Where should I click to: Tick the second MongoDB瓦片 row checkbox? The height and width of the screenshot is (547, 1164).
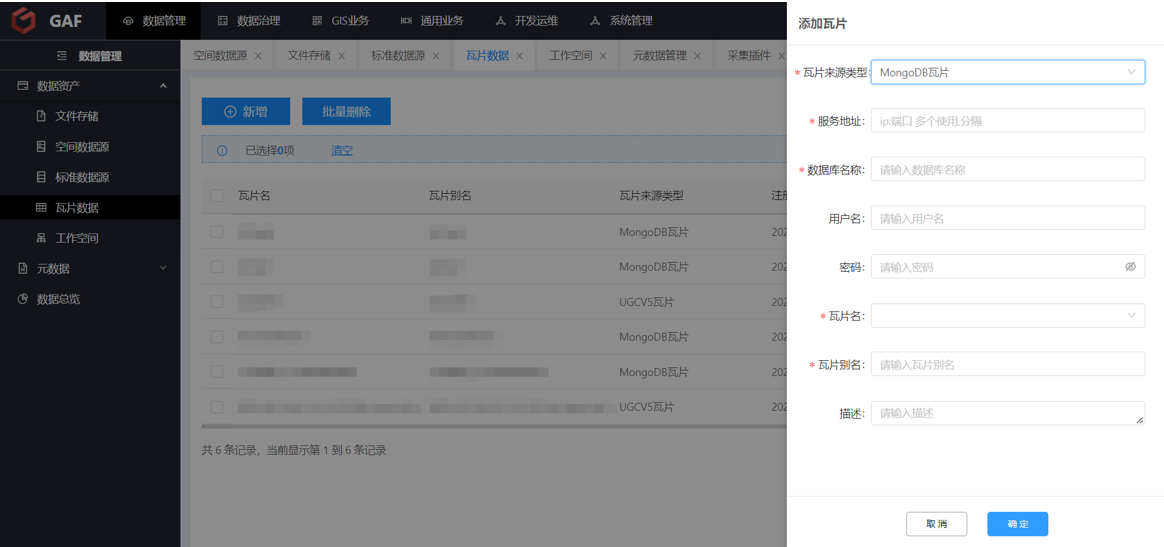click(217, 266)
